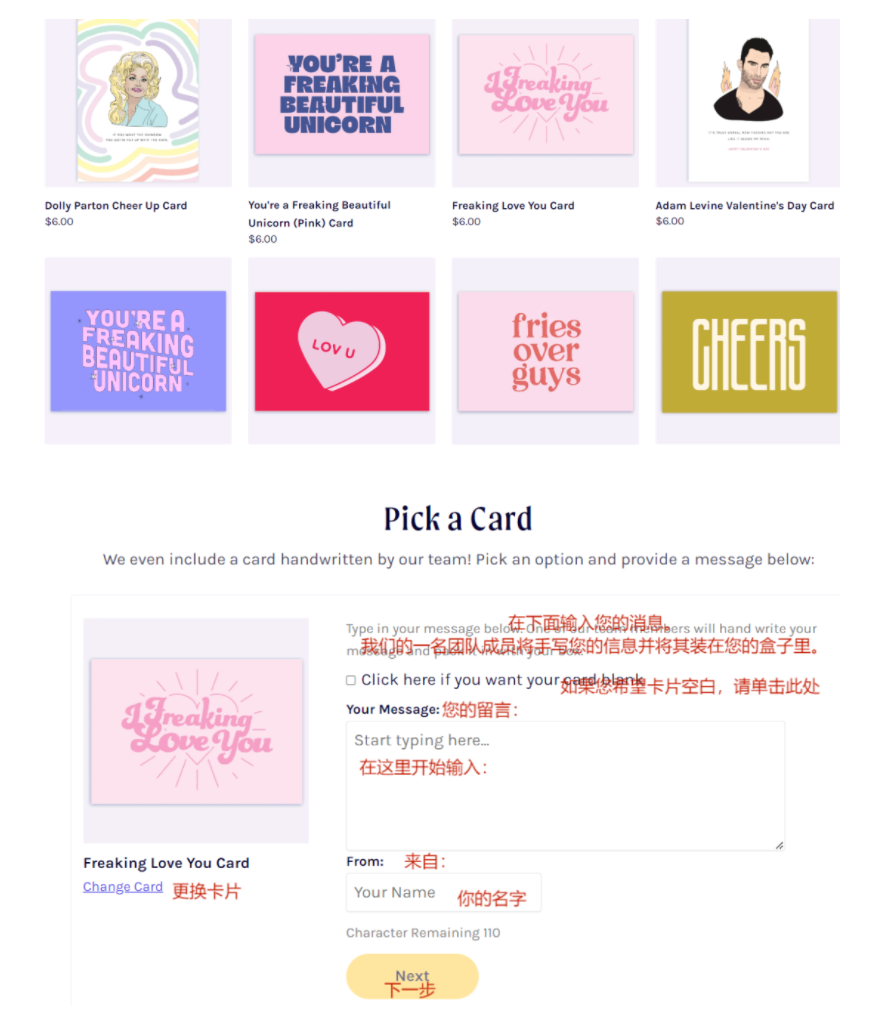
Task: Open You're a Freaking Beautiful Unicorn title
Action: [x=319, y=214]
